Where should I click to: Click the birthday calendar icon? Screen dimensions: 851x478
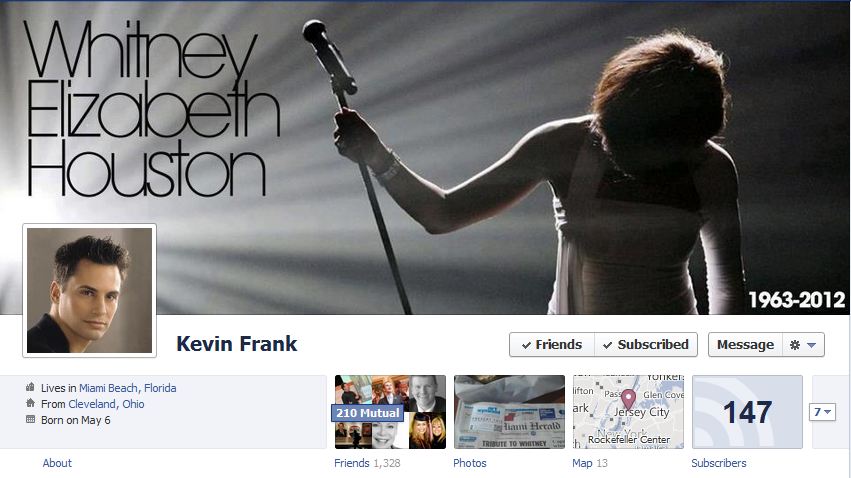[30, 419]
